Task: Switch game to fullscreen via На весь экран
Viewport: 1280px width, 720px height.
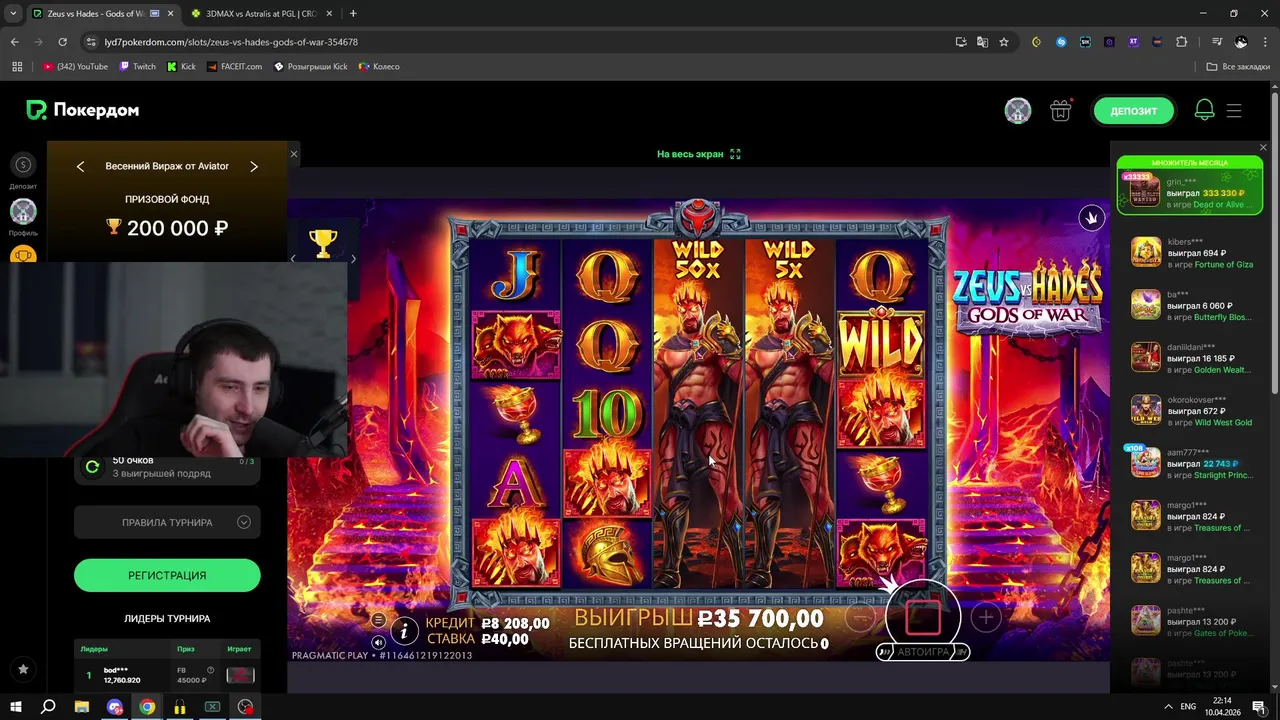Action: (x=699, y=154)
